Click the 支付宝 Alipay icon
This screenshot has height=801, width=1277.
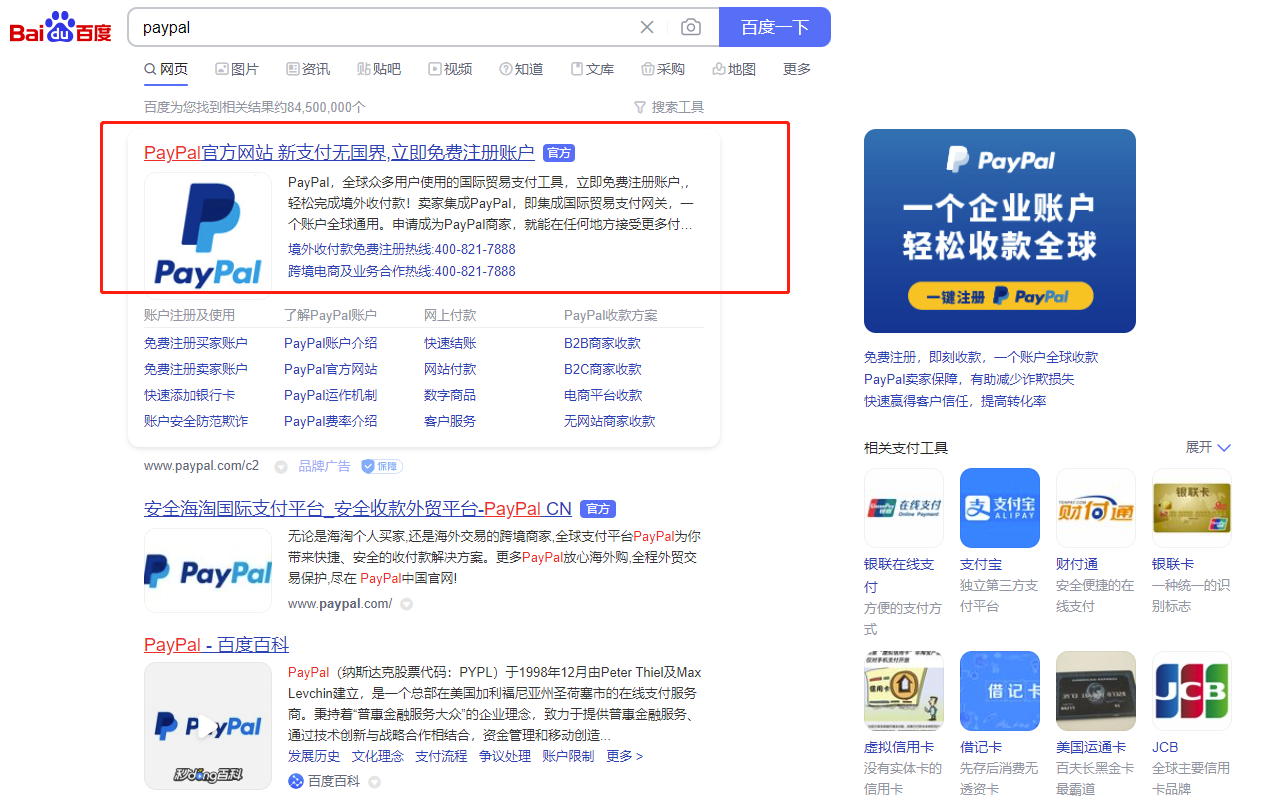[1000, 508]
